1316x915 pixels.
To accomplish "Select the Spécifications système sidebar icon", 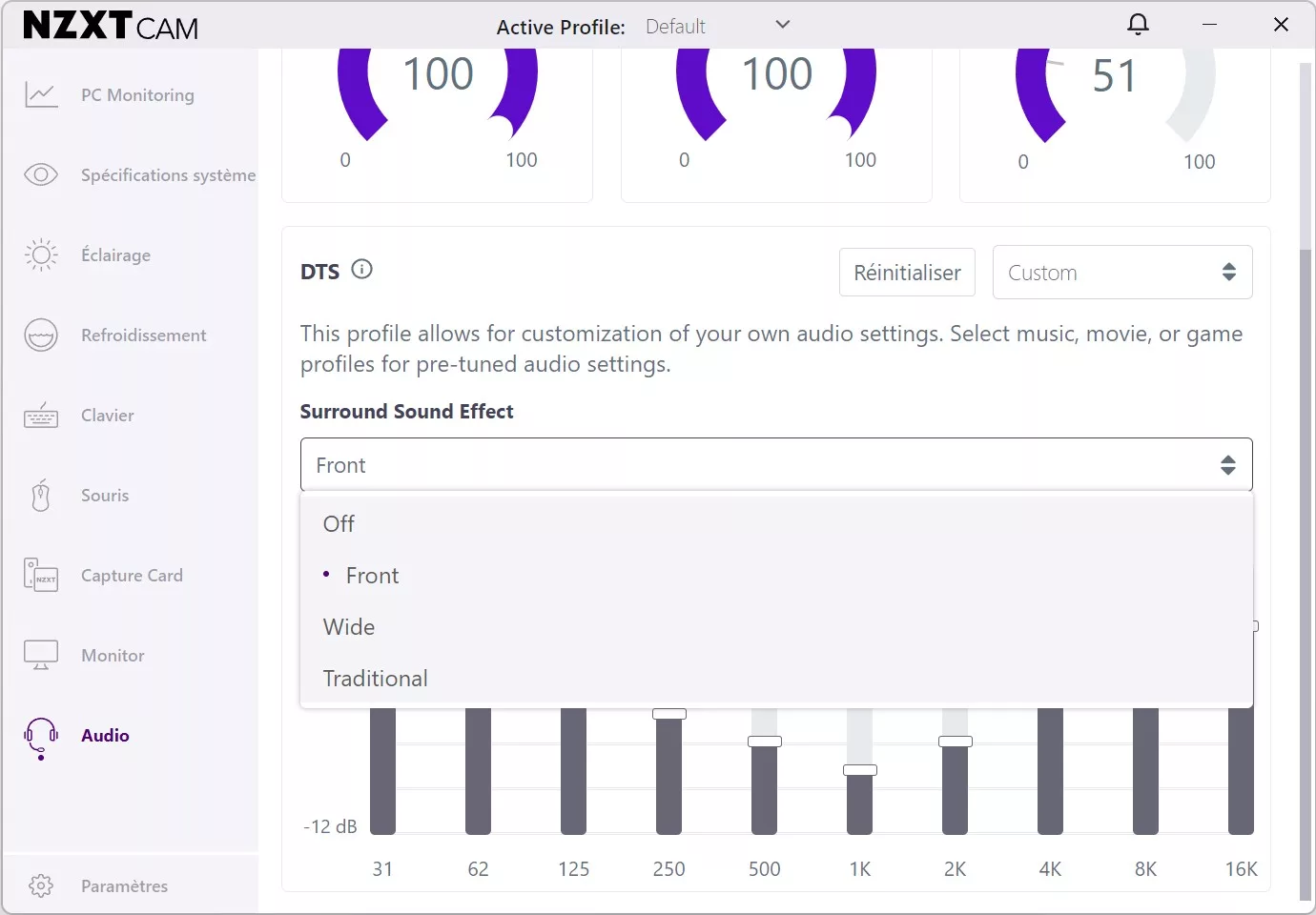I will coord(41,174).
